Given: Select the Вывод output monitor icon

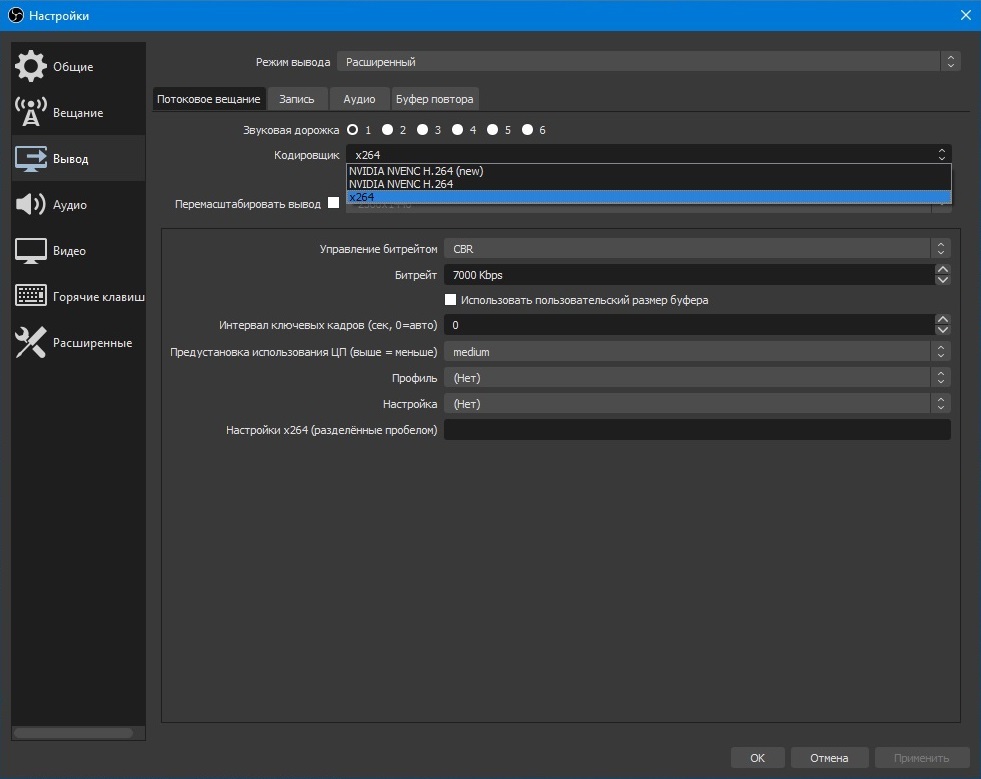Looking at the screenshot, I should pyautogui.click(x=31, y=159).
